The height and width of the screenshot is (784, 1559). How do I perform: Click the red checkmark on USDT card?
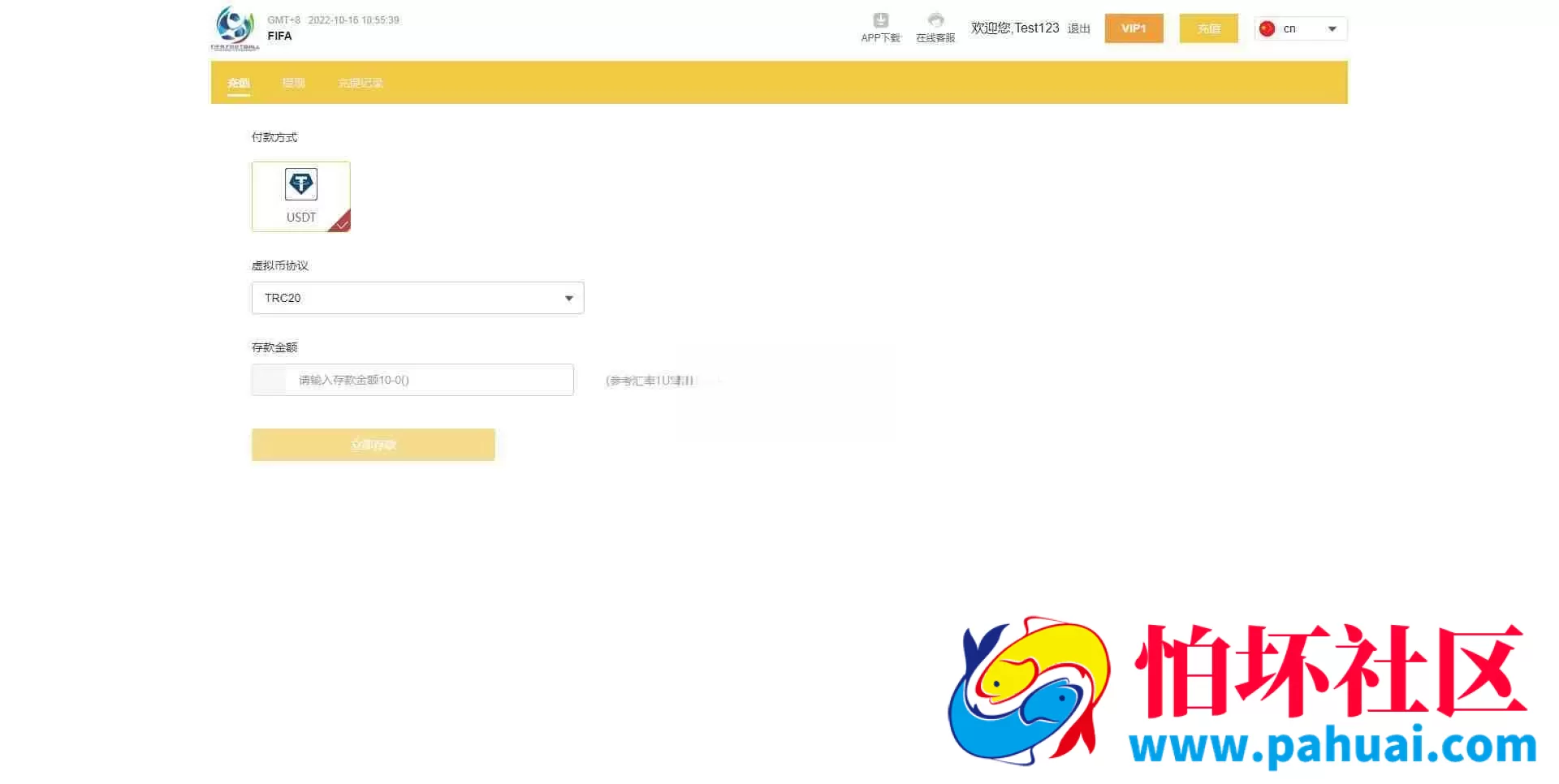(x=341, y=222)
